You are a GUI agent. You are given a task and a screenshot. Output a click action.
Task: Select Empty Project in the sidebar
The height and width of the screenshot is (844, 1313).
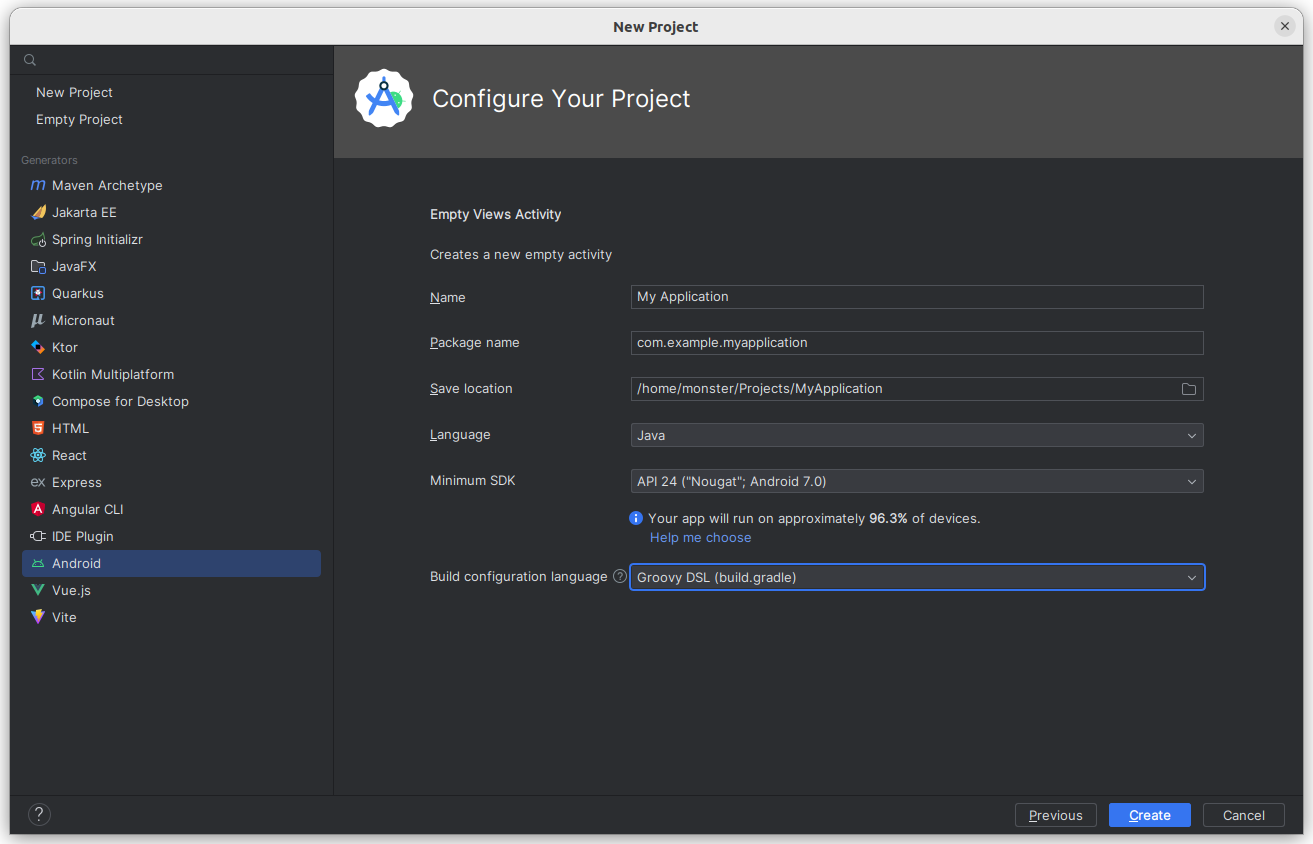tap(171, 119)
